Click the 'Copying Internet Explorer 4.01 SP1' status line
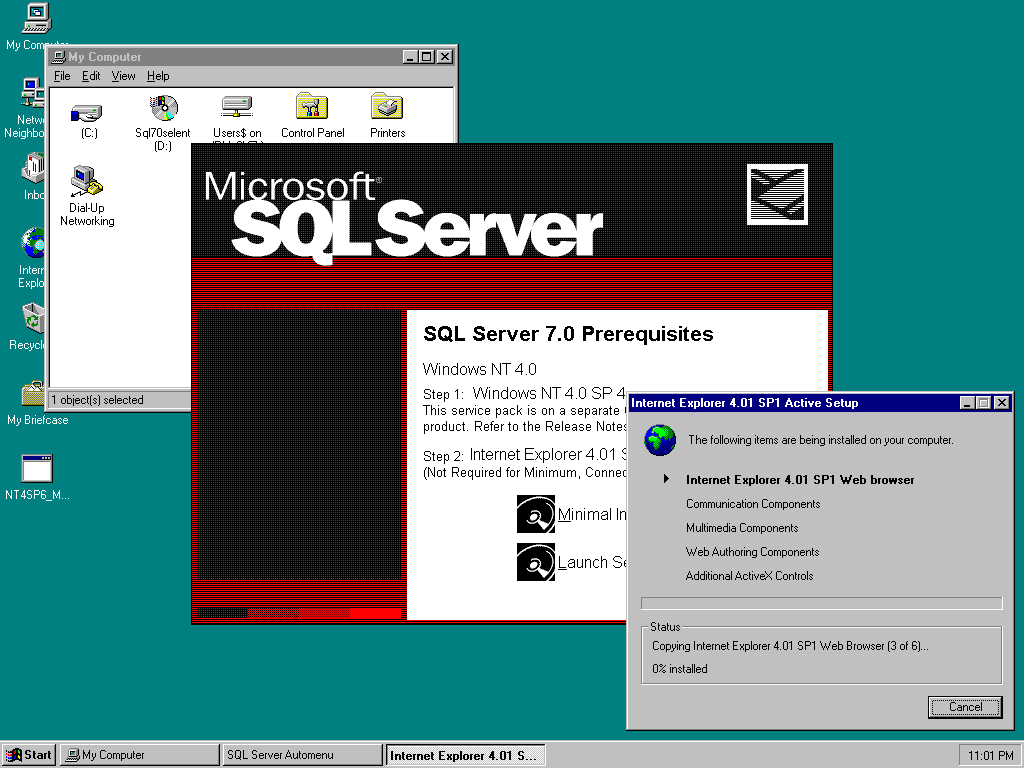The width and height of the screenshot is (1024, 768). click(x=790, y=646)
